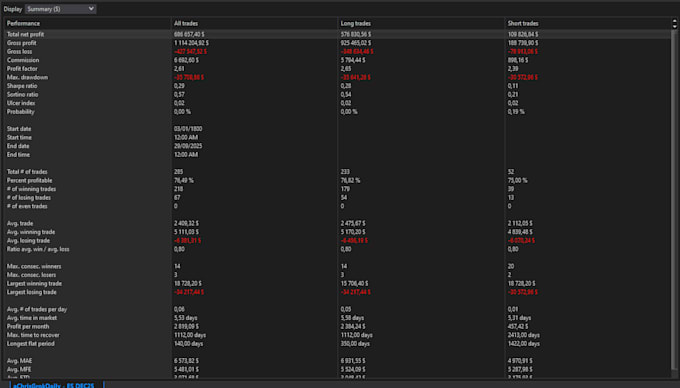
Task: Click the Short trades red Gross loss value
Action: pos(523,52)
